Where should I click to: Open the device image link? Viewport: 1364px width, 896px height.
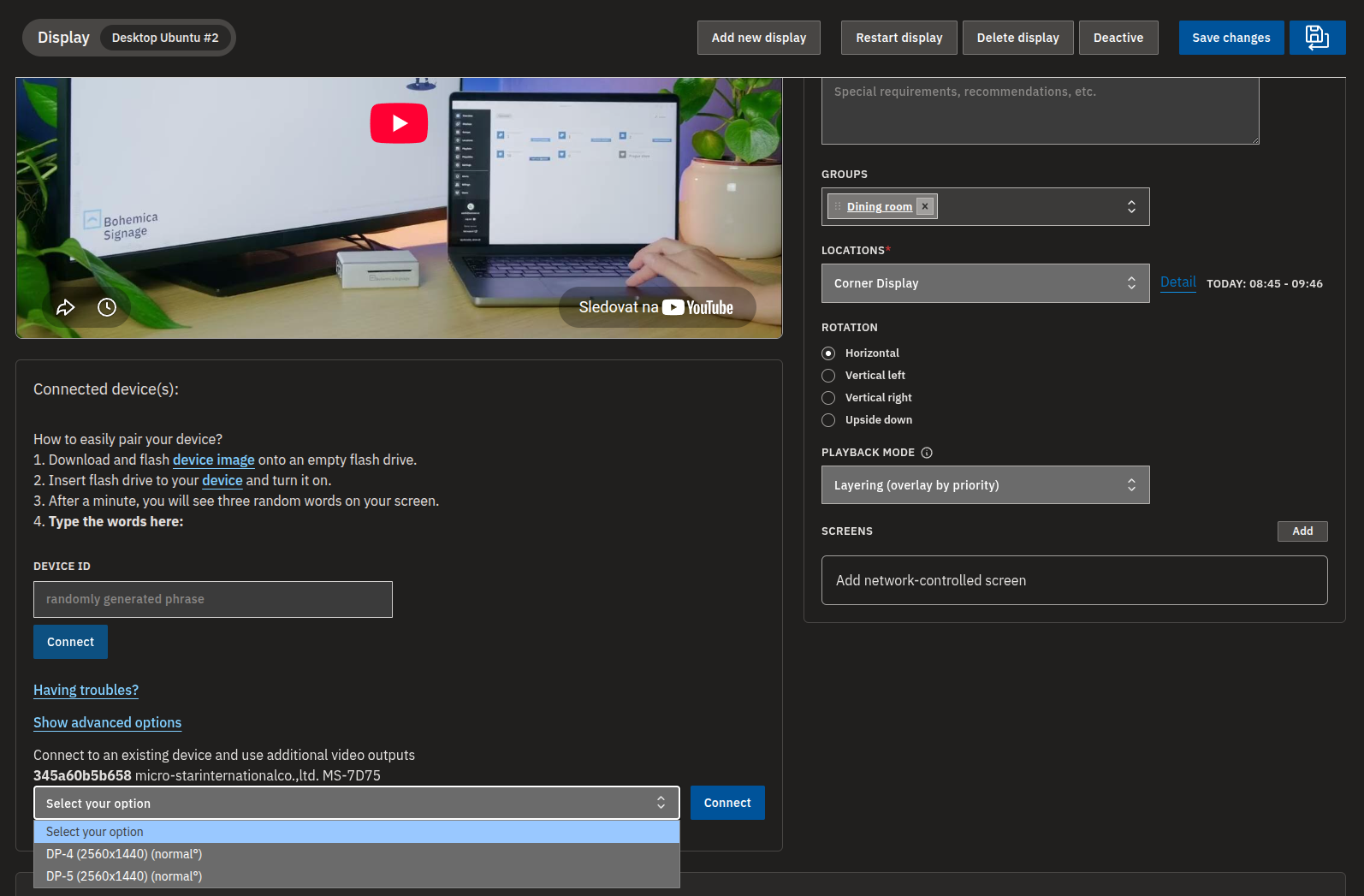tap(214, 460)
